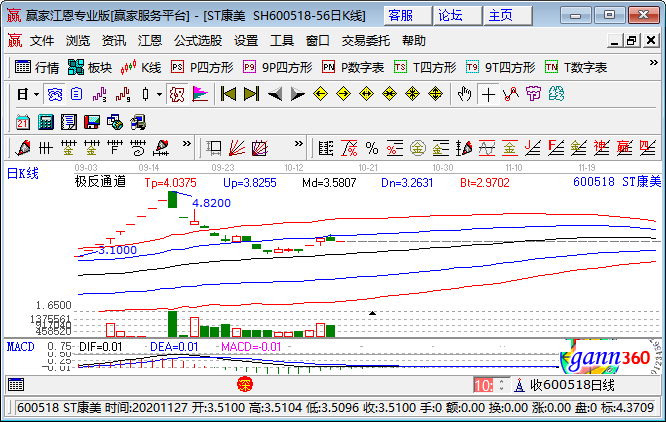Toggle the red 极 channel indicator button
This screenshot has width=666, height=422.
(177, 94)
